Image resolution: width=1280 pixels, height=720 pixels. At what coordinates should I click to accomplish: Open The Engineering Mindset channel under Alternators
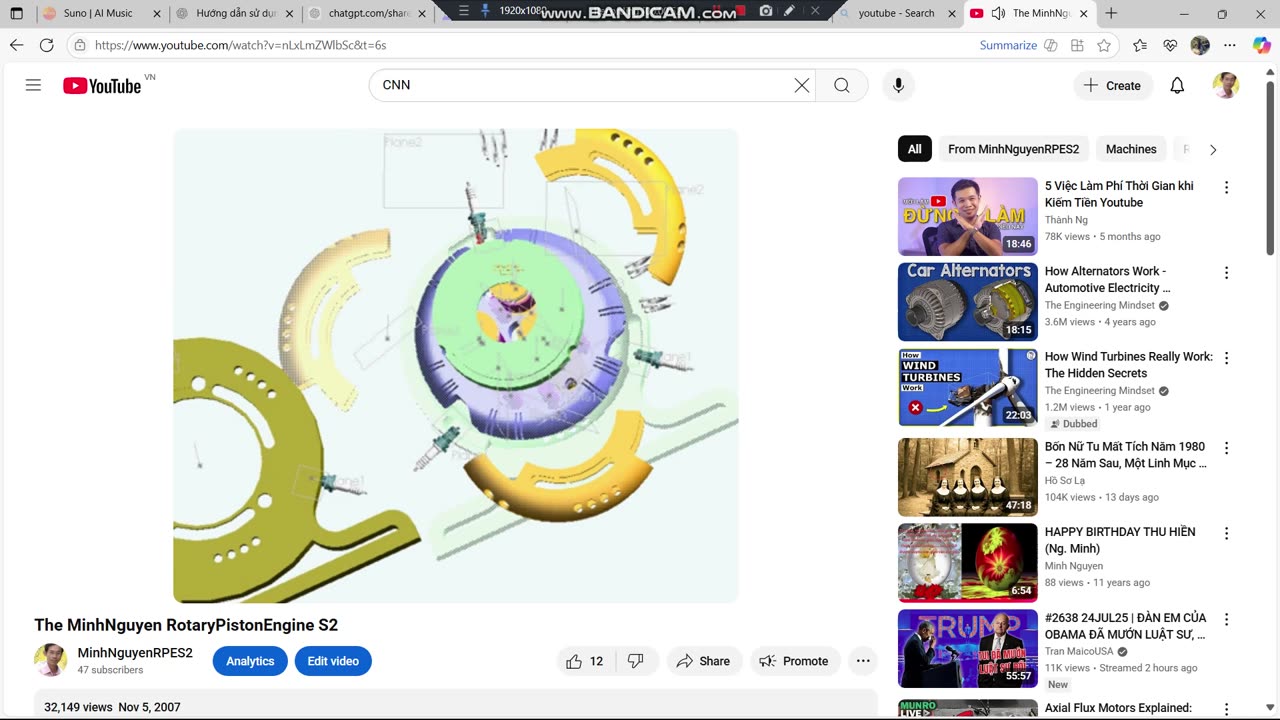(1100, 306)
